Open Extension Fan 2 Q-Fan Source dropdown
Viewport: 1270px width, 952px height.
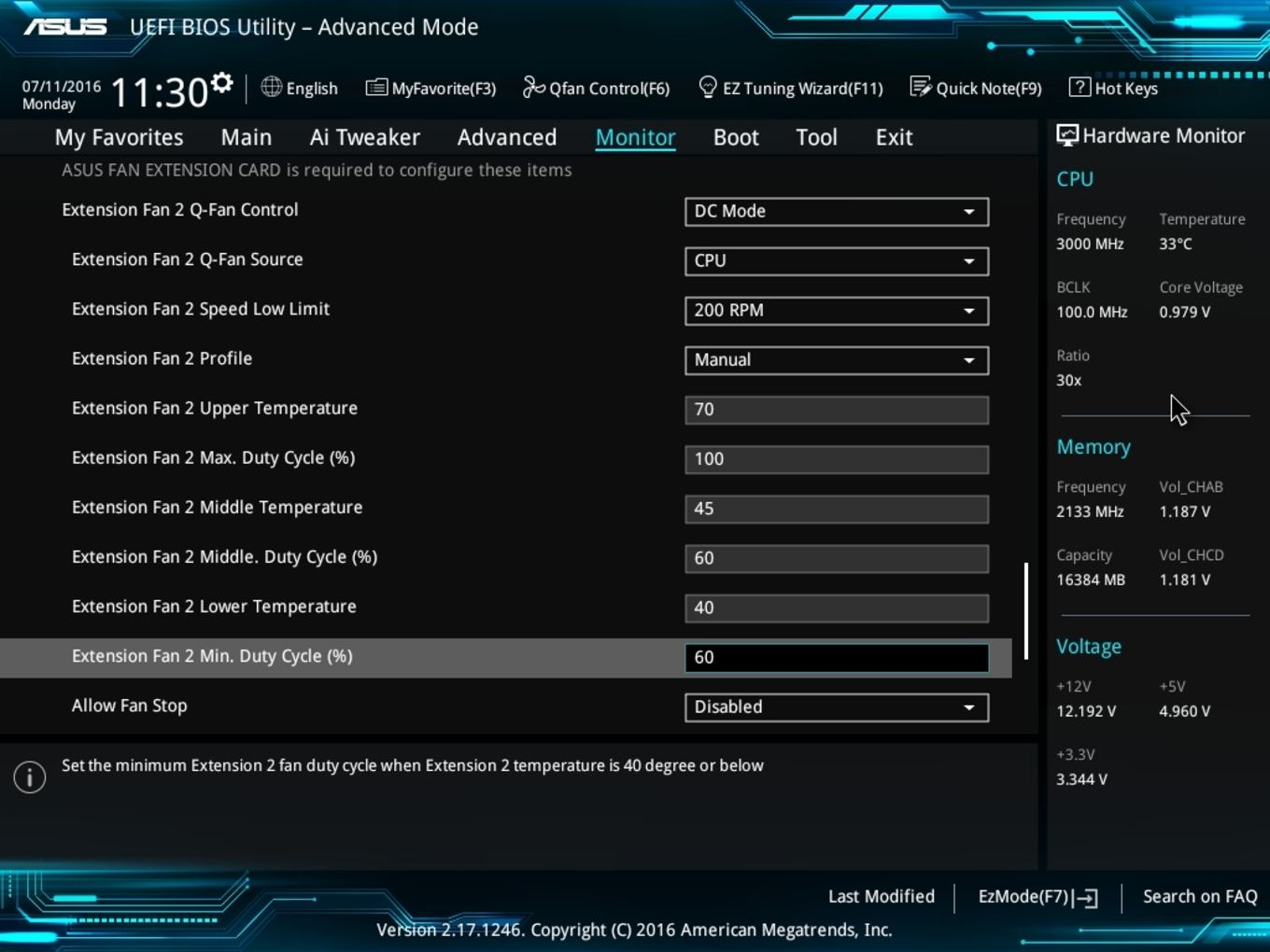pos(837,261)
